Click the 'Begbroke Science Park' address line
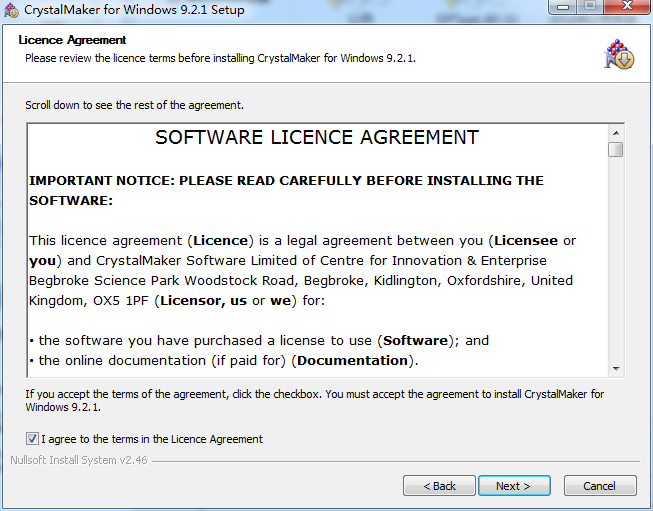 [x=301, y=280]
